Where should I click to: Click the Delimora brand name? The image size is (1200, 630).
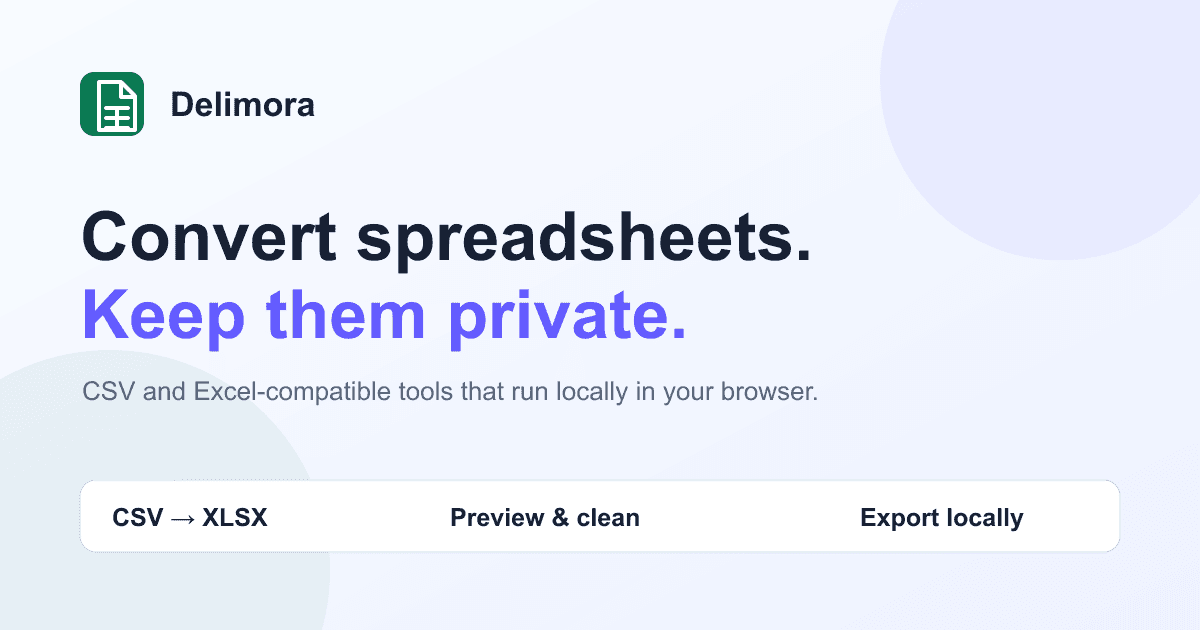(x=242, y=104)
